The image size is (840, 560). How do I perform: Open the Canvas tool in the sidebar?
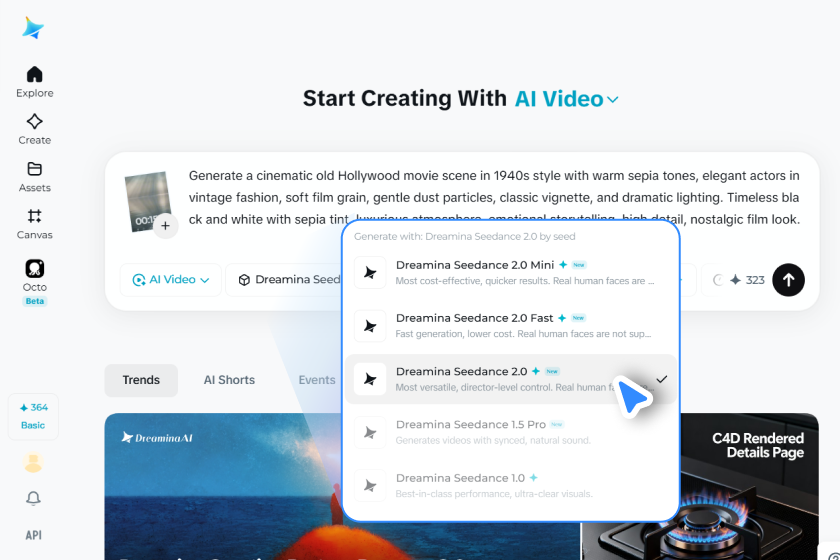(34, 224)
